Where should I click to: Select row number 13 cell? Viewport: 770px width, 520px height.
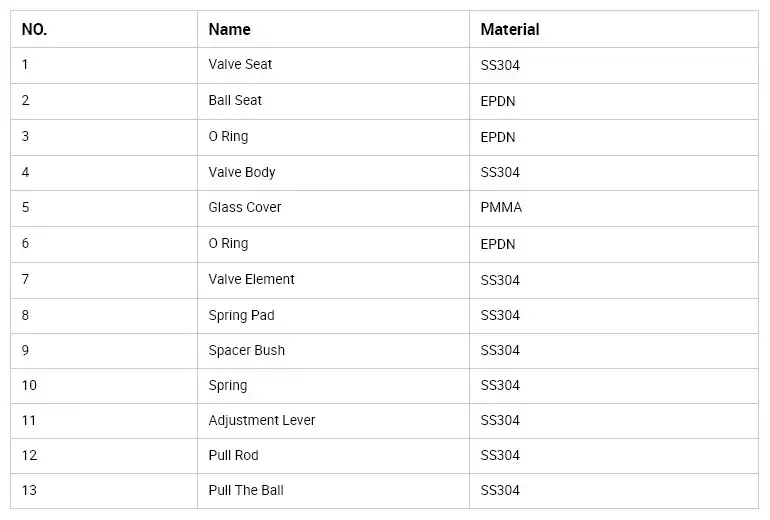(29, 491)
